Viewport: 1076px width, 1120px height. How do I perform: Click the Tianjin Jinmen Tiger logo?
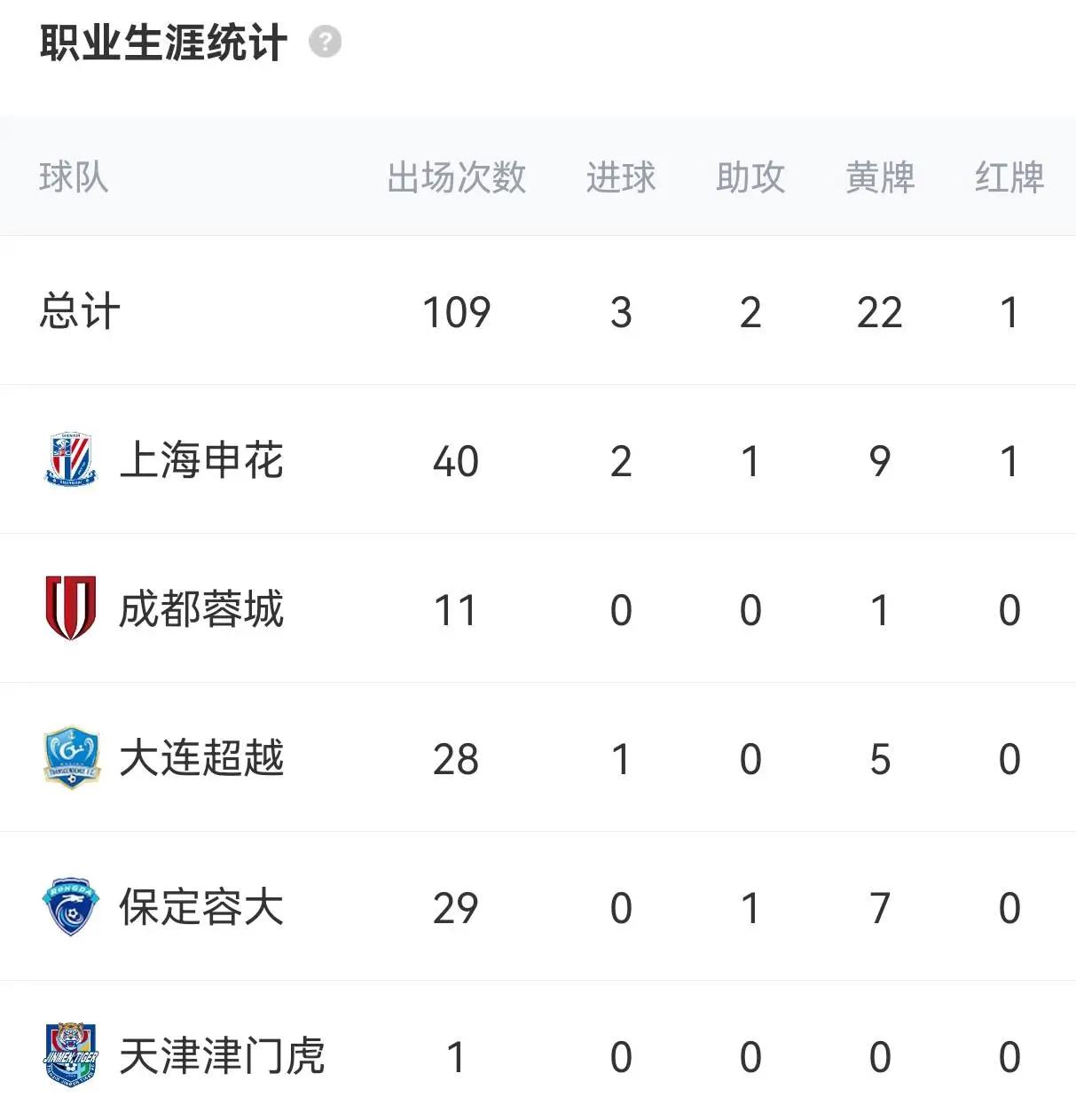click(x=70, y=1055)
